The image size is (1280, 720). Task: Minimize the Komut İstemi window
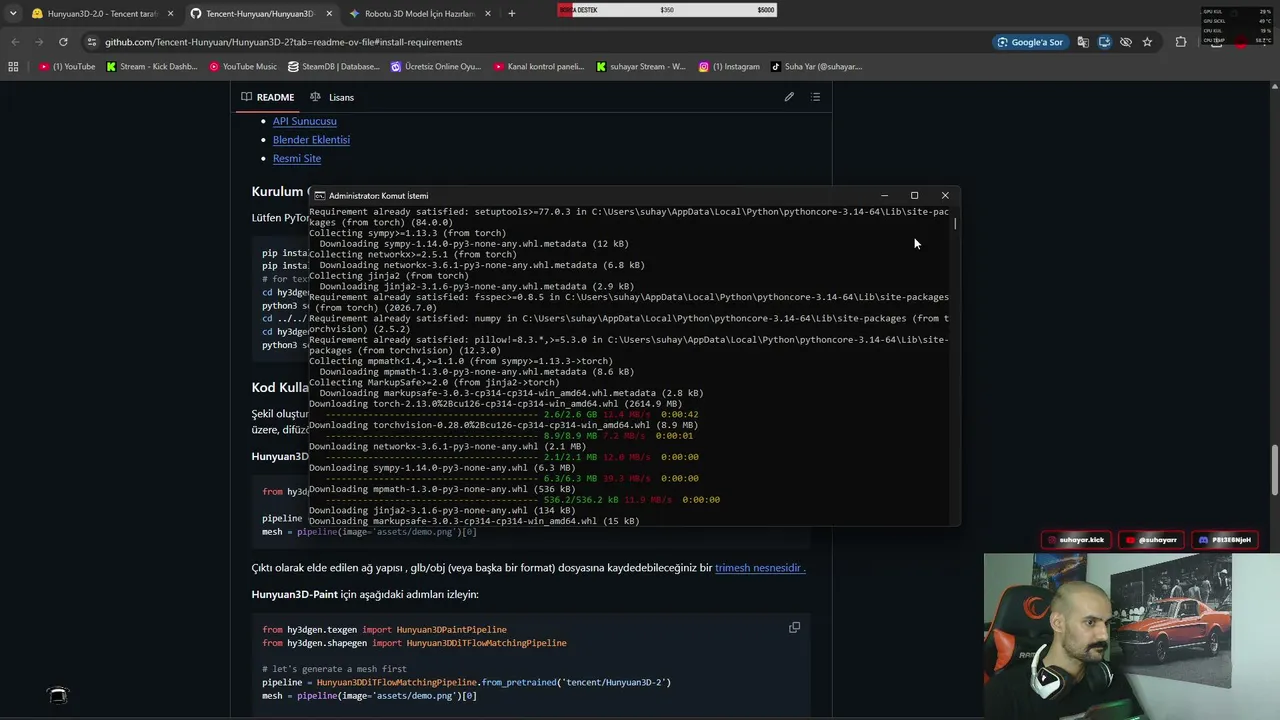pos(884,195)
